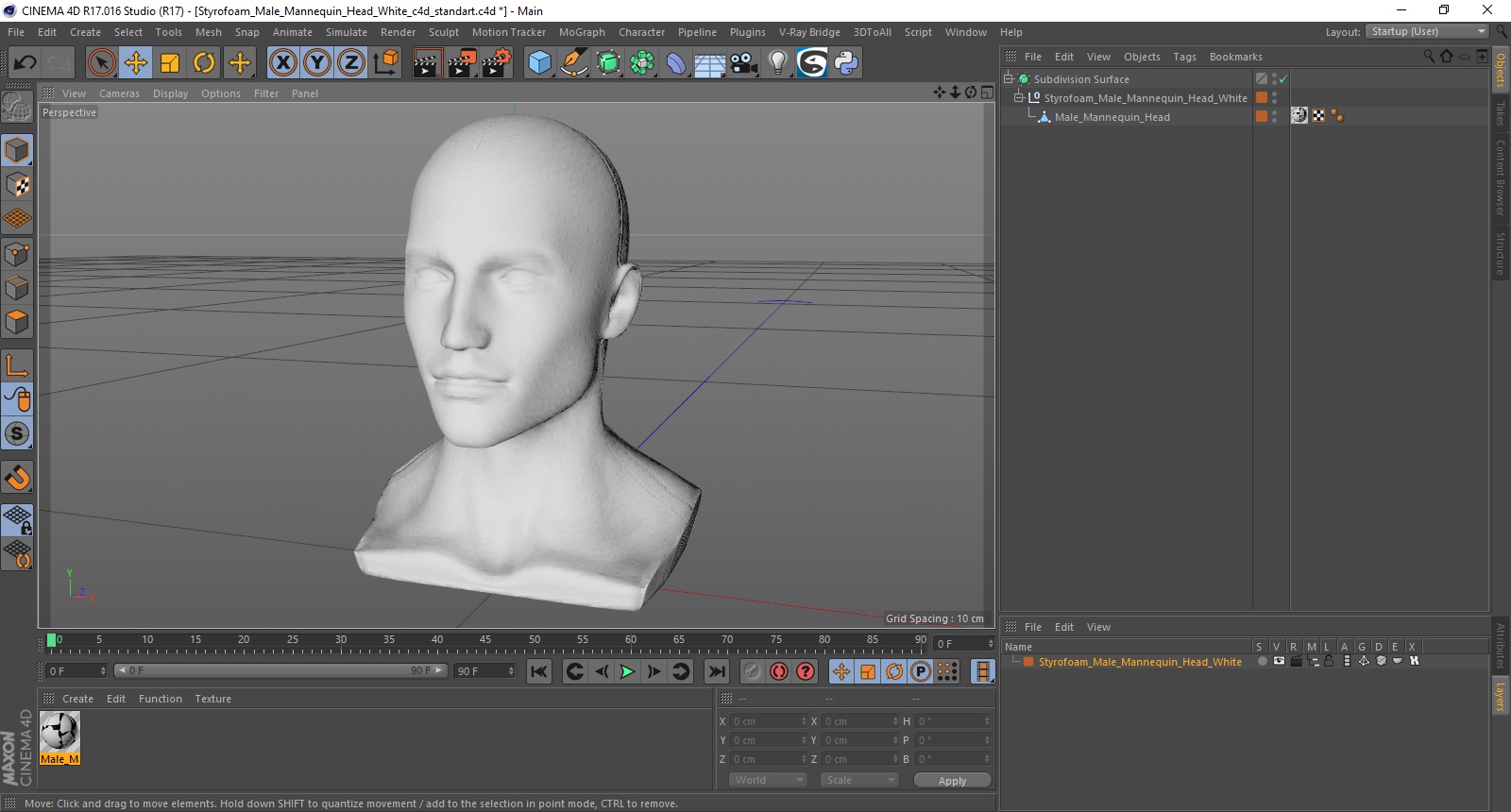Switch to Points mode
The height and width of the screenshot is (812, 1511).
pyautogui.click(x=17, y=253)
